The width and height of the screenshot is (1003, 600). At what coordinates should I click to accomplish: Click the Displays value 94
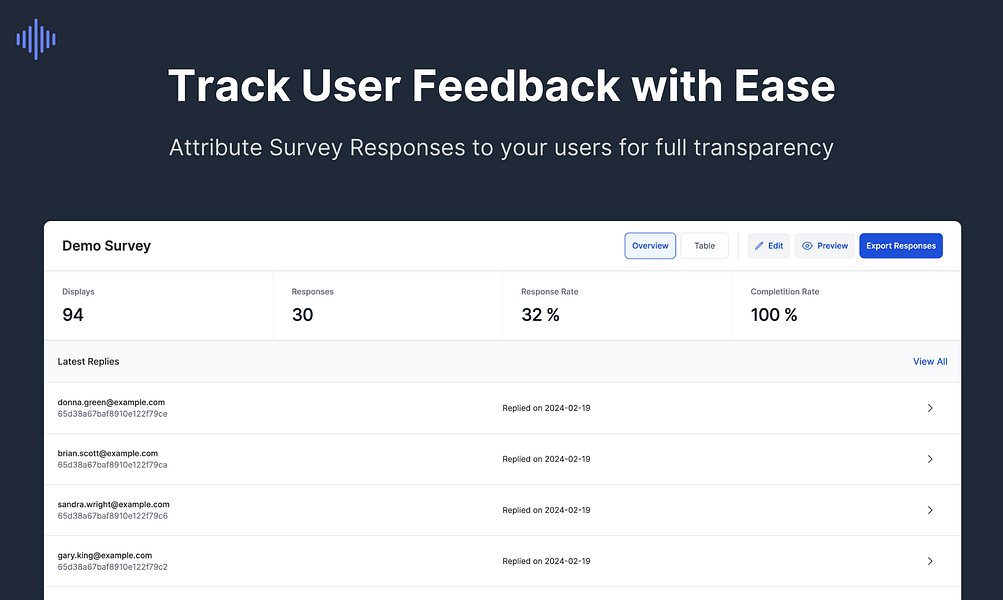click(73, 315)
